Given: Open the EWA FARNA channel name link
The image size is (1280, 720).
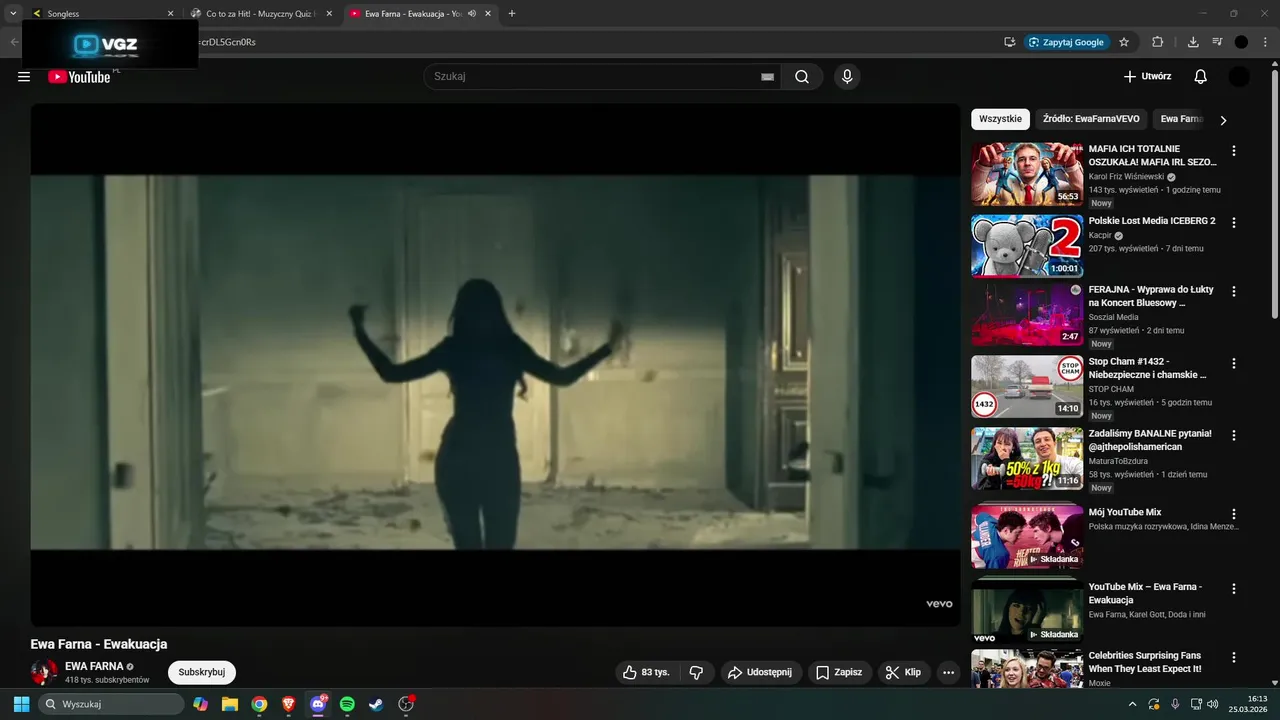Looking at the screenshot, I should (x=94, y=666).
